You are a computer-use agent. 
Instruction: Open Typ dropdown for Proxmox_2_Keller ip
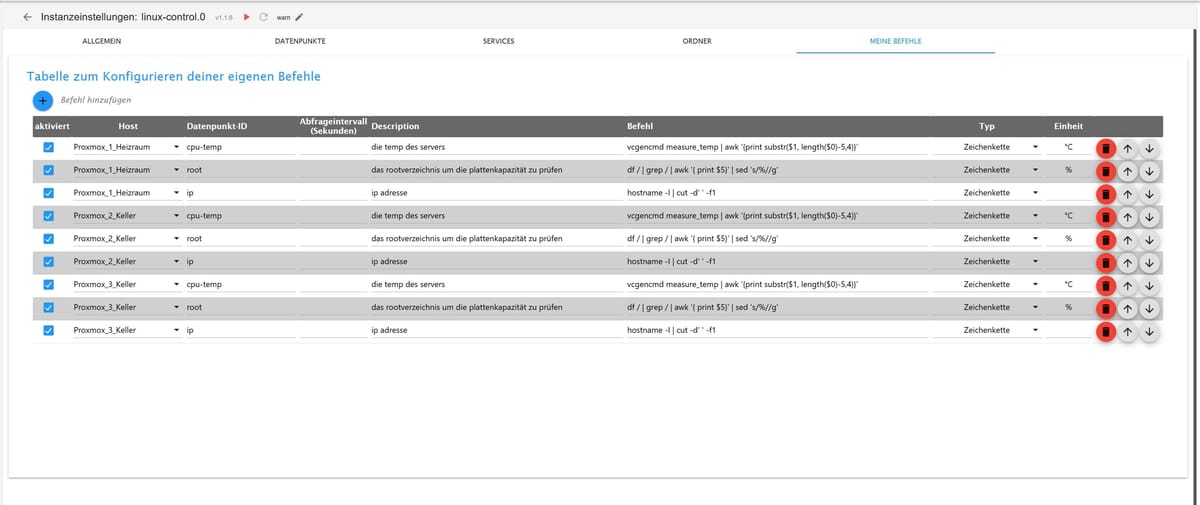click(x=987, y=262)
